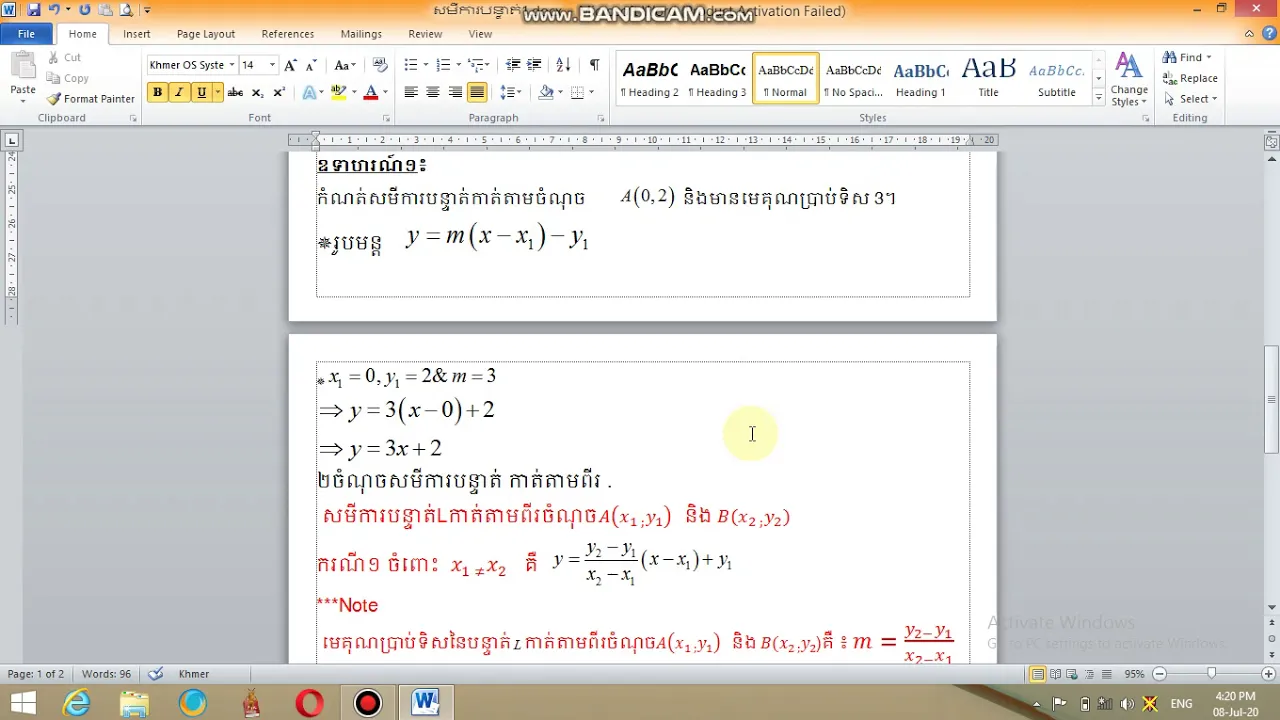Switch to Web Layout view

tap(1073, 674)
